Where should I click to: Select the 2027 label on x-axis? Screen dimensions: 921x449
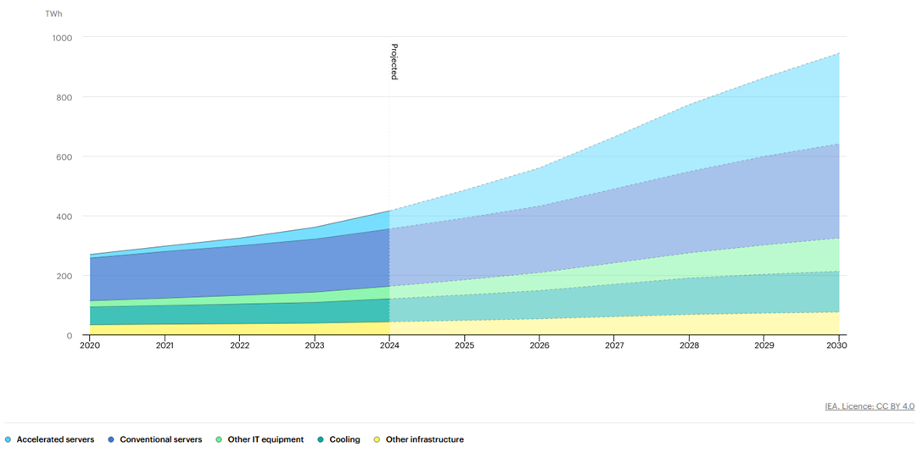tap(613, 346)
